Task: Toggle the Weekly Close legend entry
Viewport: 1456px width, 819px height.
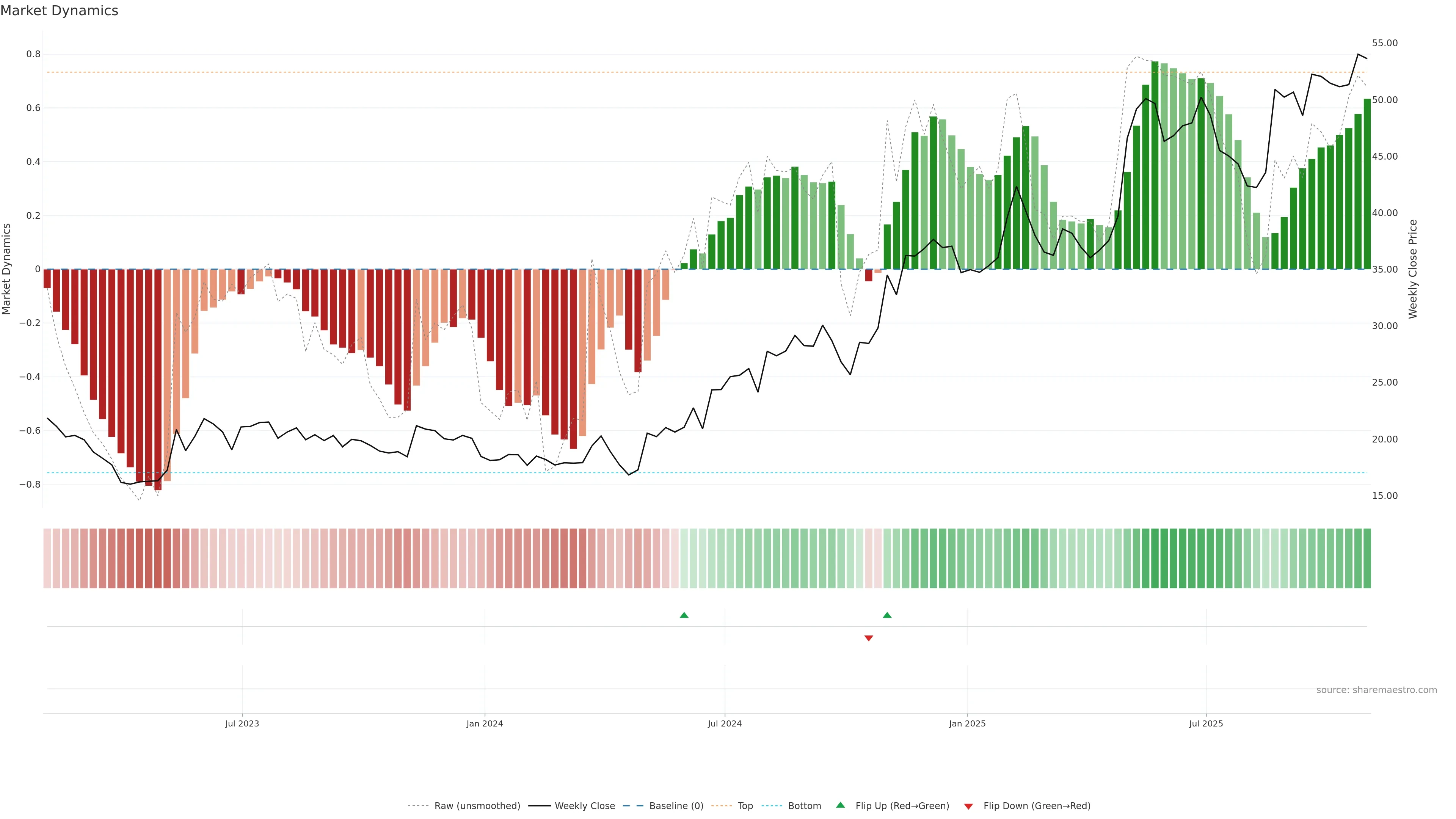Action: click(x=584, y=806)
